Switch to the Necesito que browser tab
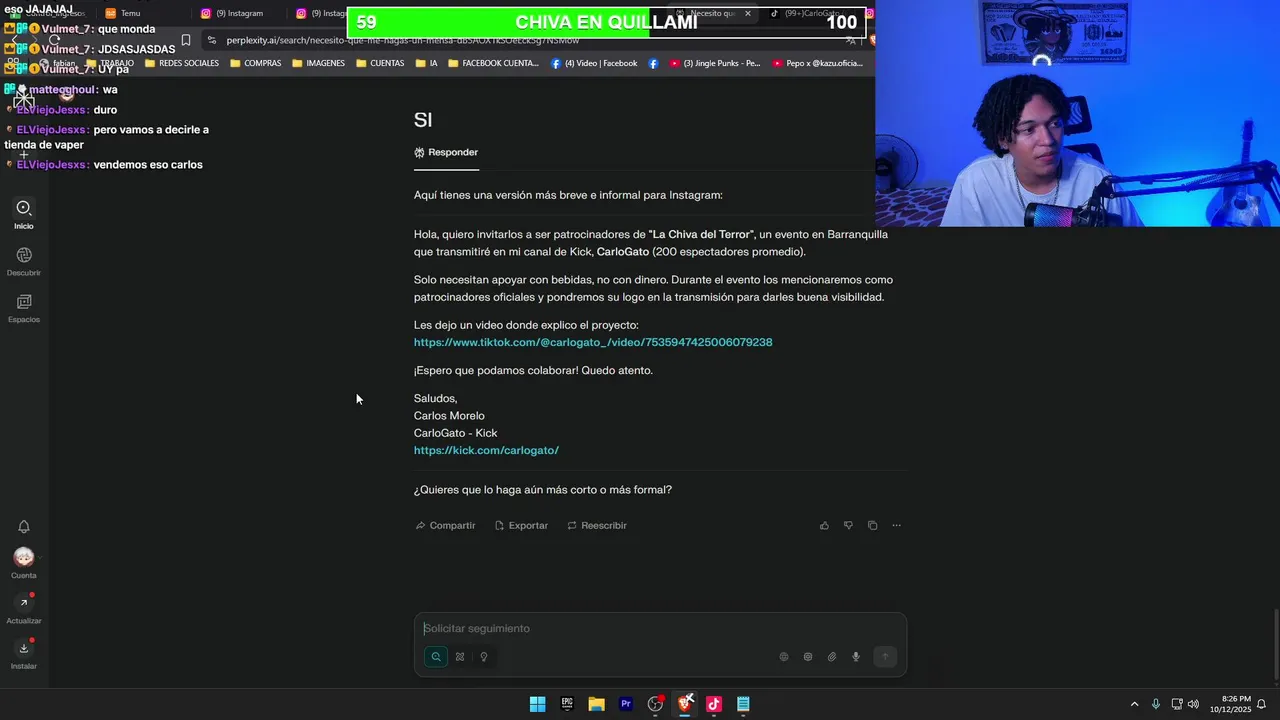1280x720 pixels. 713,14
